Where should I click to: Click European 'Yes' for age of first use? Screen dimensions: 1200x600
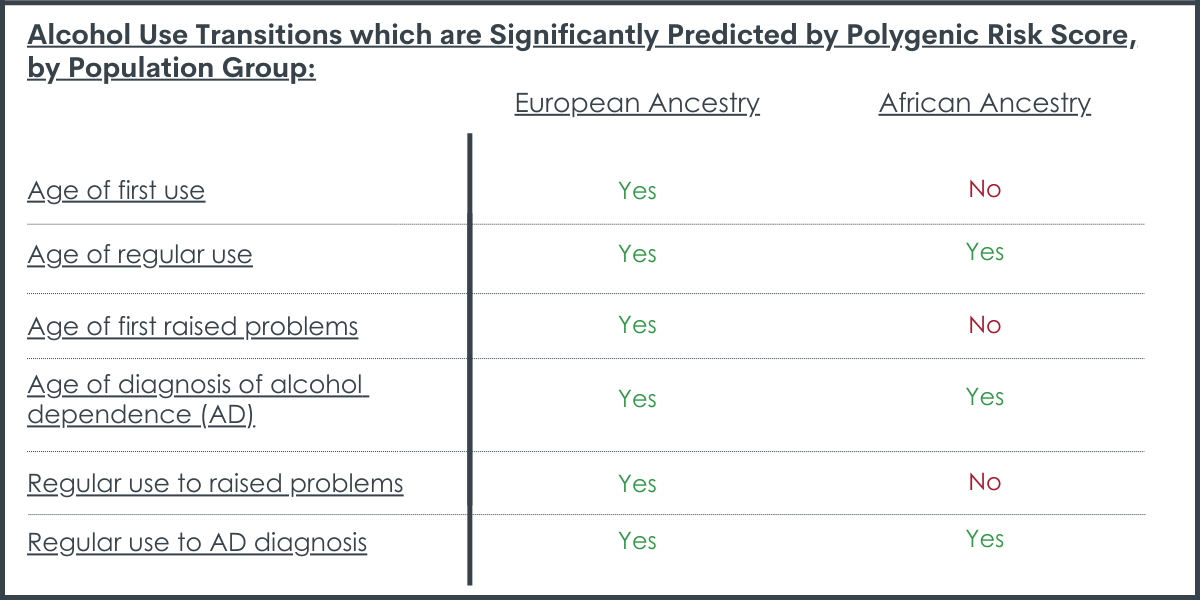[637, 190]
